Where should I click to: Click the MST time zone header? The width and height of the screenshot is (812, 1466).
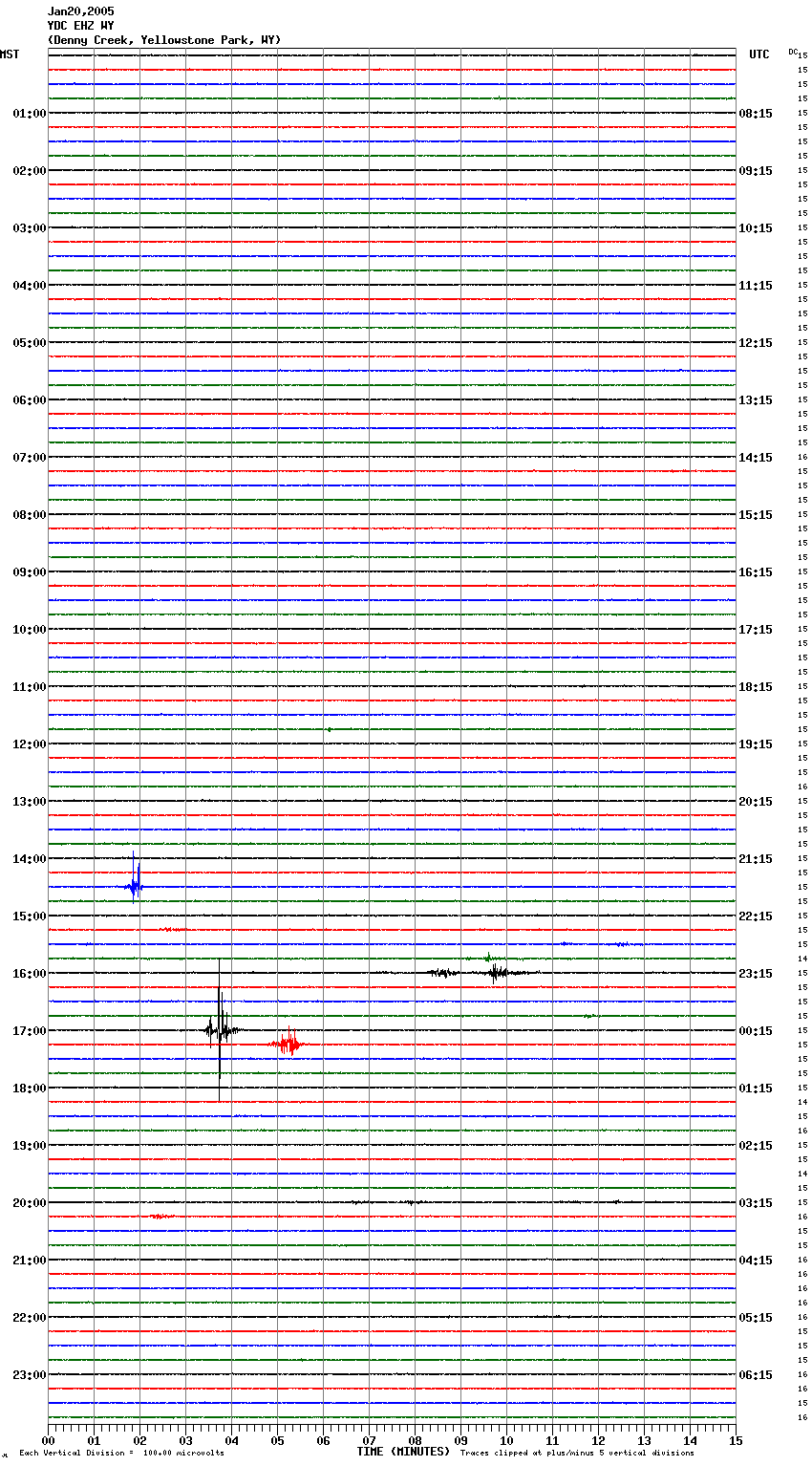[10, 54]
